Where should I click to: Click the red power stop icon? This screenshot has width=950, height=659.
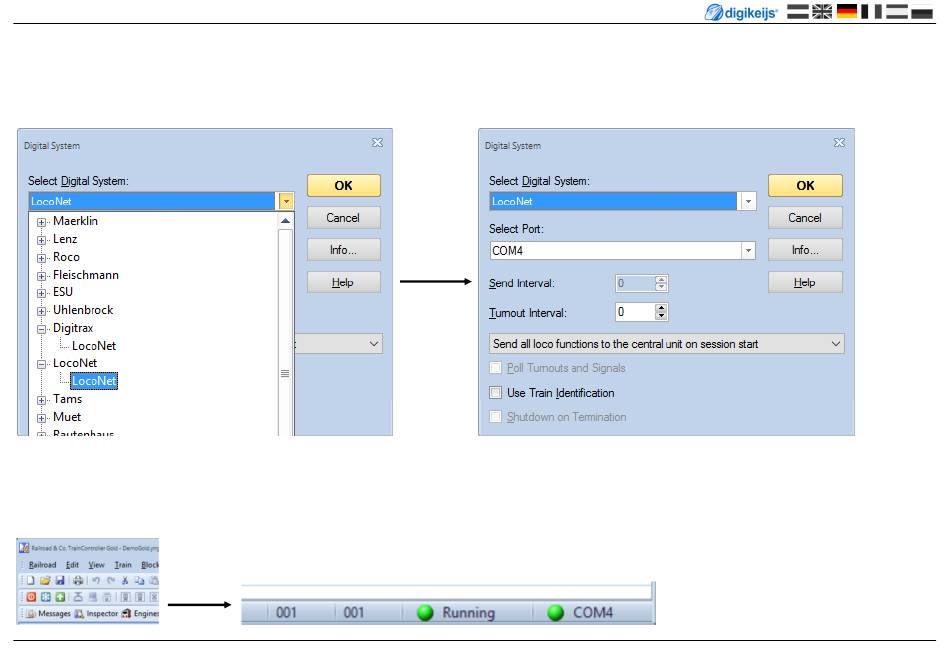tap(31, 597)
